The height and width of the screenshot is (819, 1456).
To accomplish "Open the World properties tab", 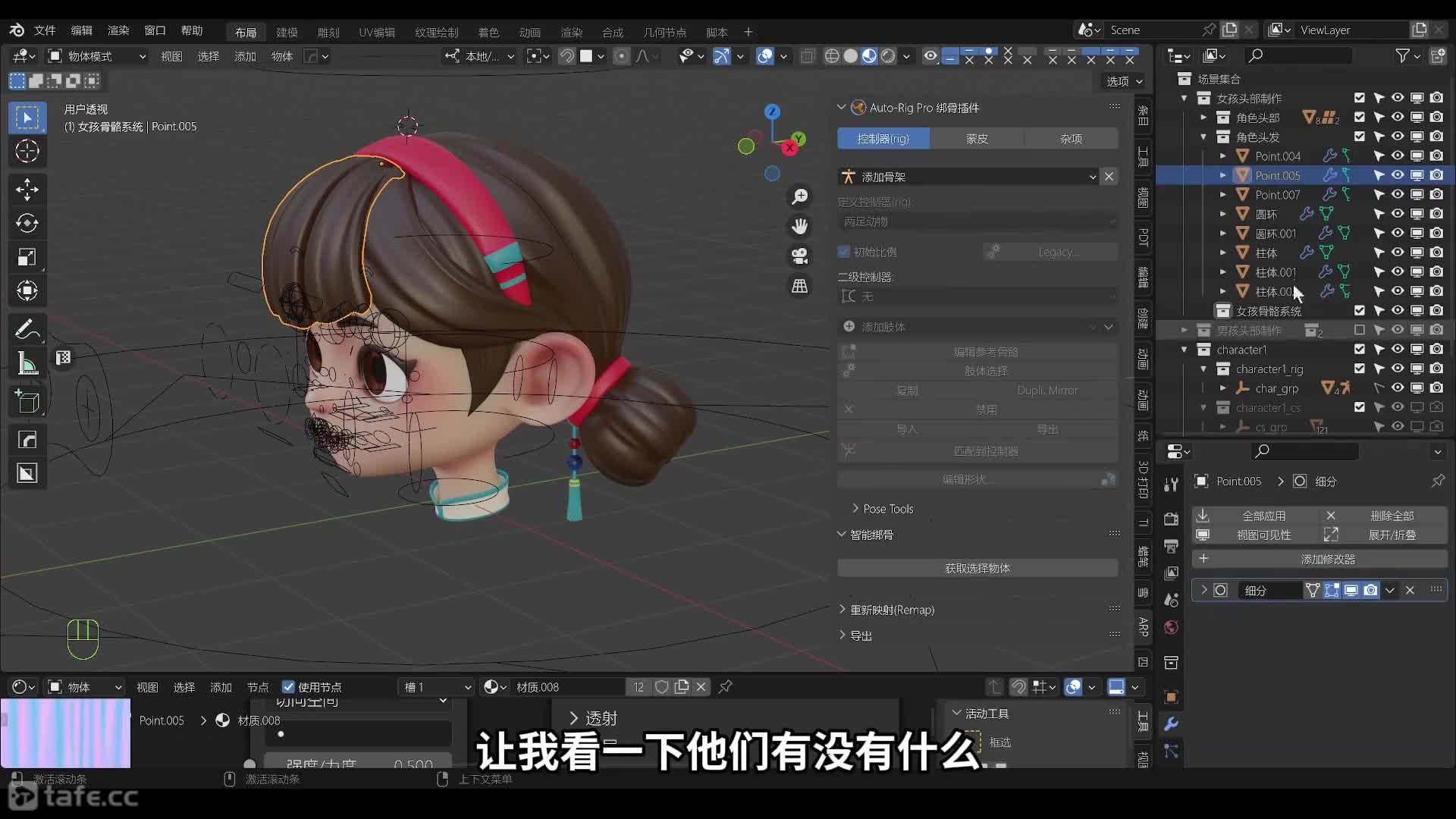I will (x=1172, y=627).
